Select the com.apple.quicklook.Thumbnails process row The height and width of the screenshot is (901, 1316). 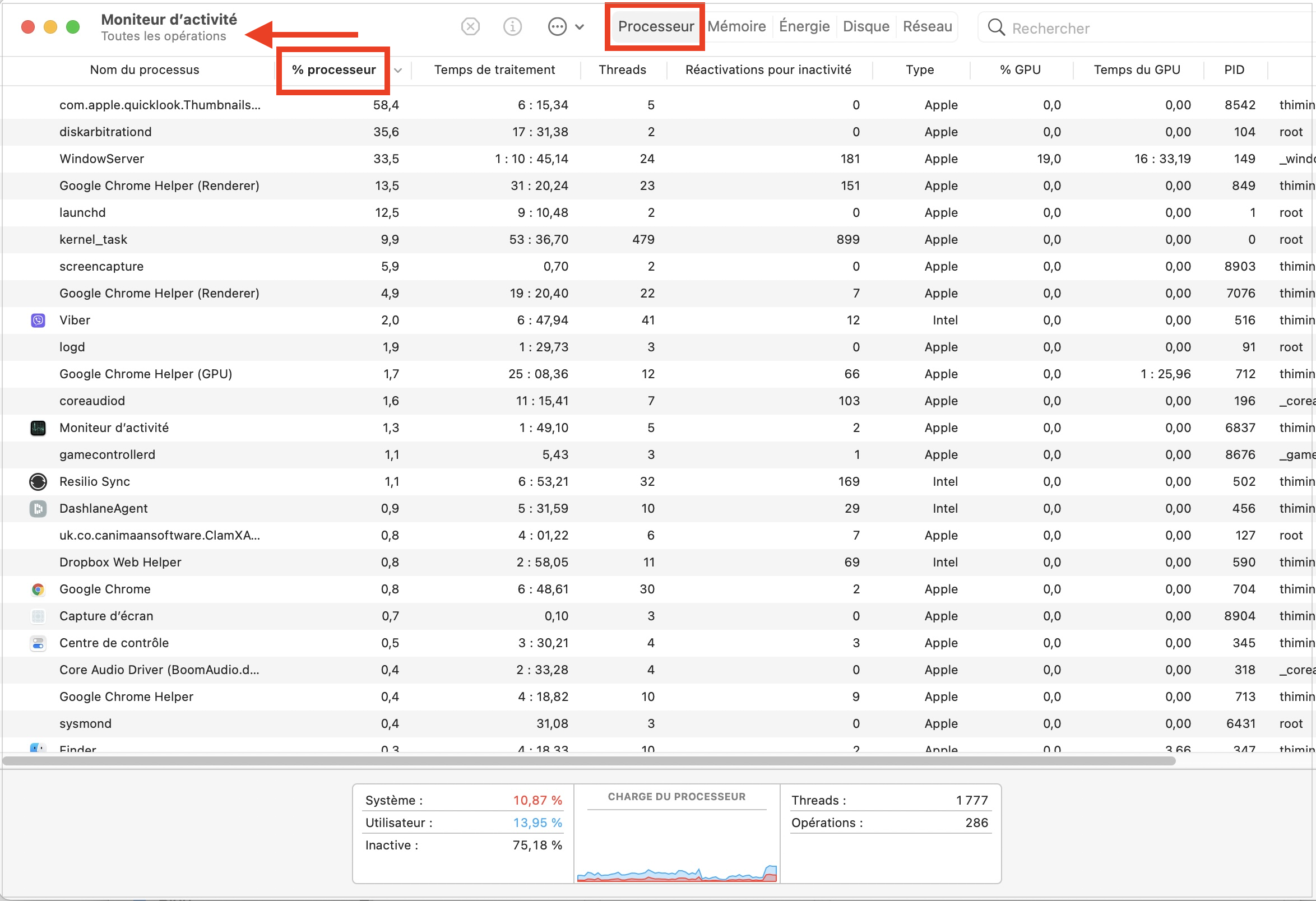coord(658,105)
